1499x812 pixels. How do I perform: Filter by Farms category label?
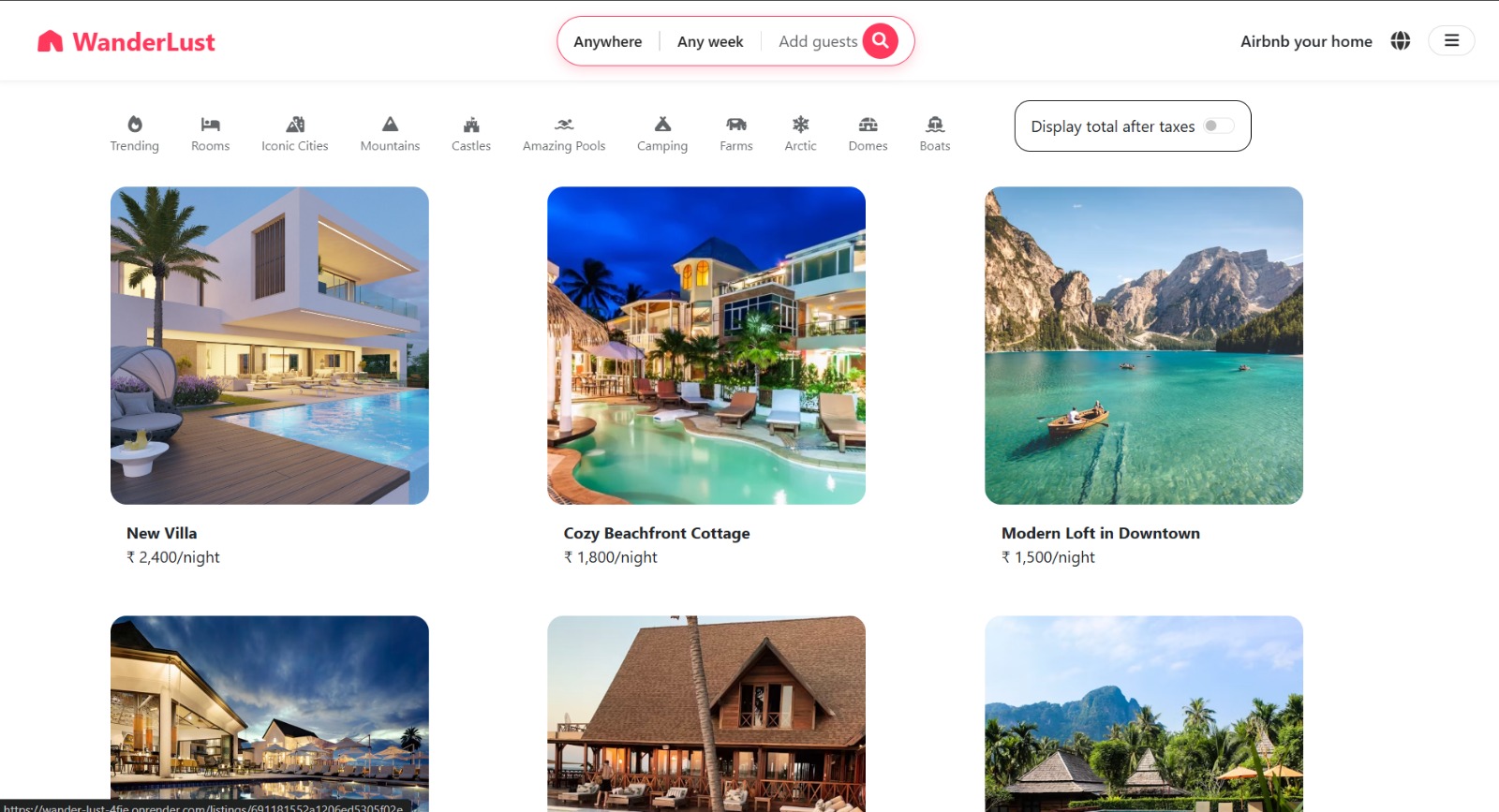(736, 146)
